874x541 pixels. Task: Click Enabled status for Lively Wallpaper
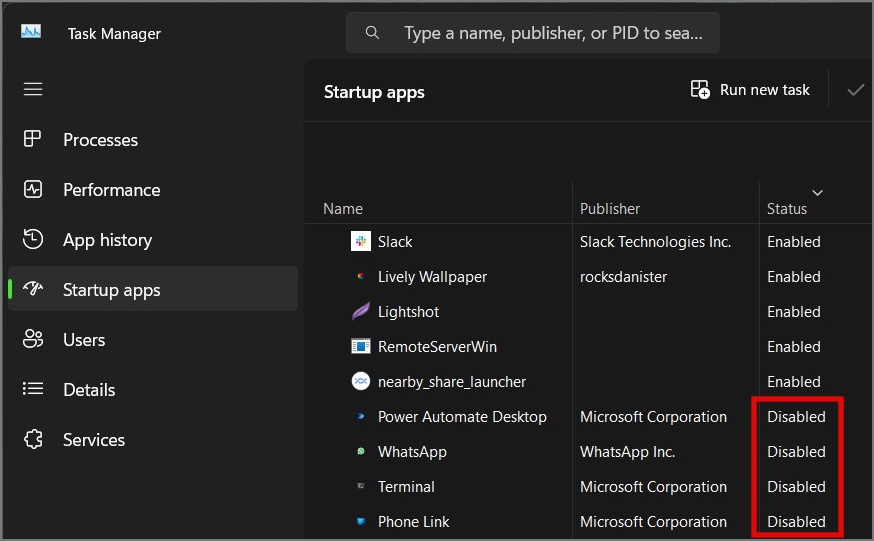click(x=794, y=276)
